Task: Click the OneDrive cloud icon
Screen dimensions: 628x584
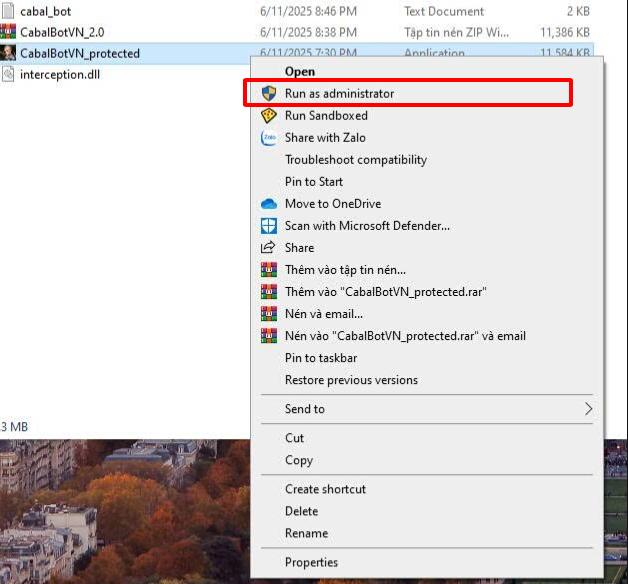Action: pyautogui.click(x=269, y=204)
